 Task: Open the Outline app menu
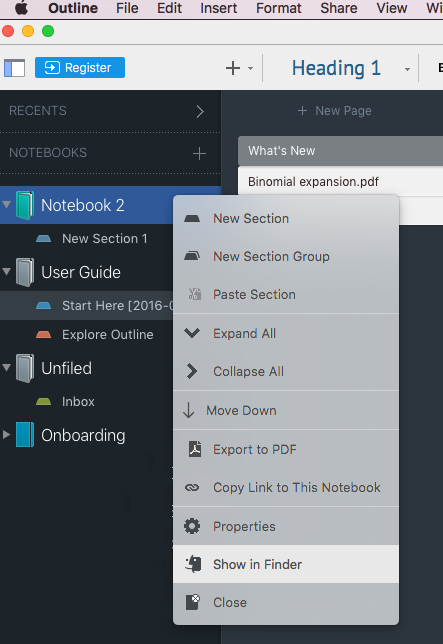click(x=73, y=8)
